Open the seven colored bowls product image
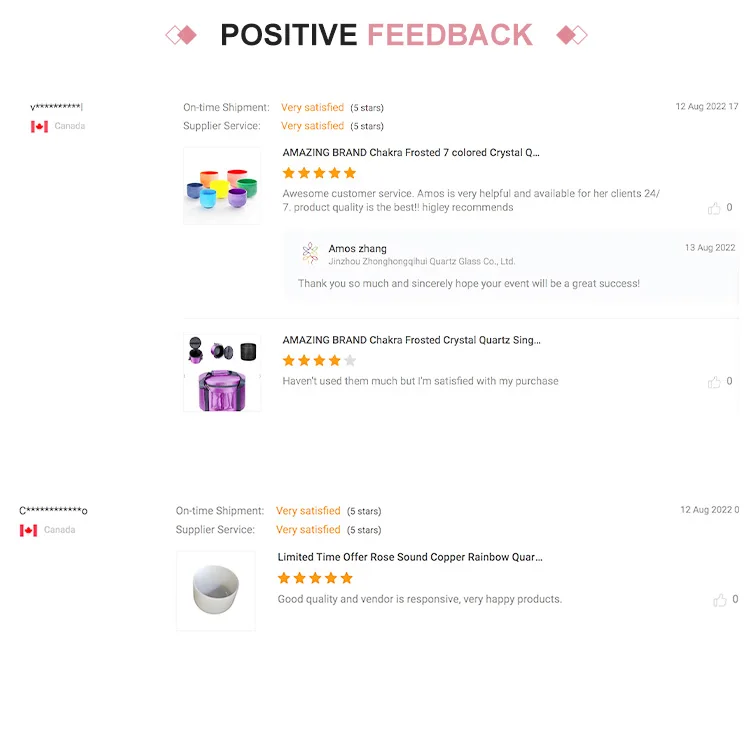 coord(222,186)
